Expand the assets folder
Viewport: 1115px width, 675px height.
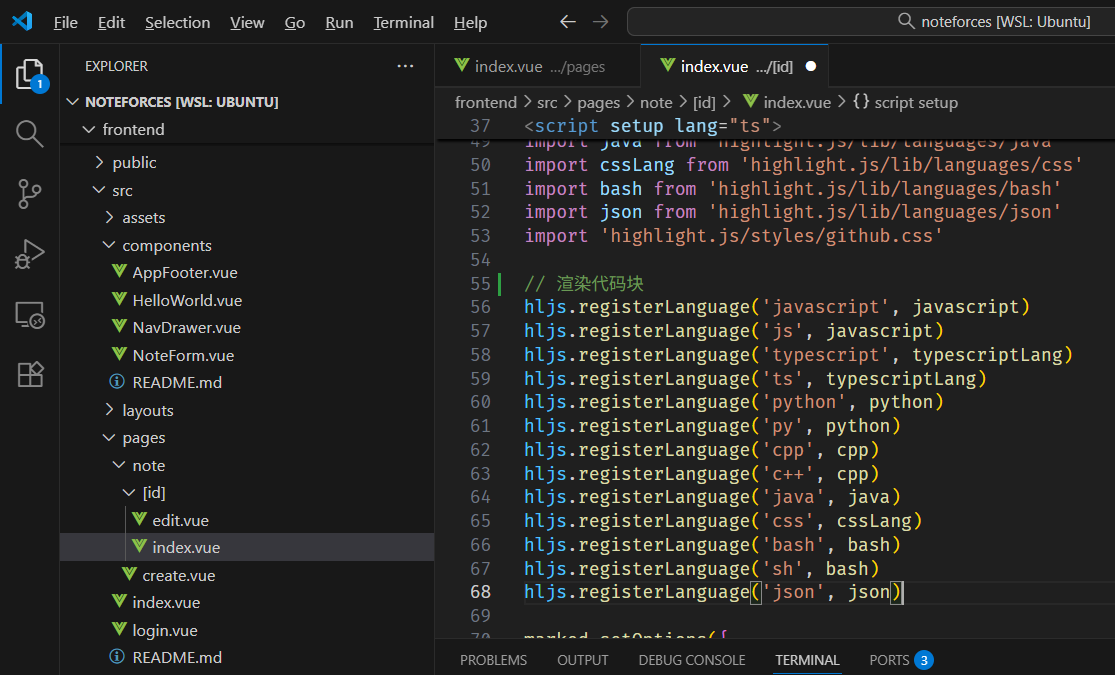(x=144, y=218)
